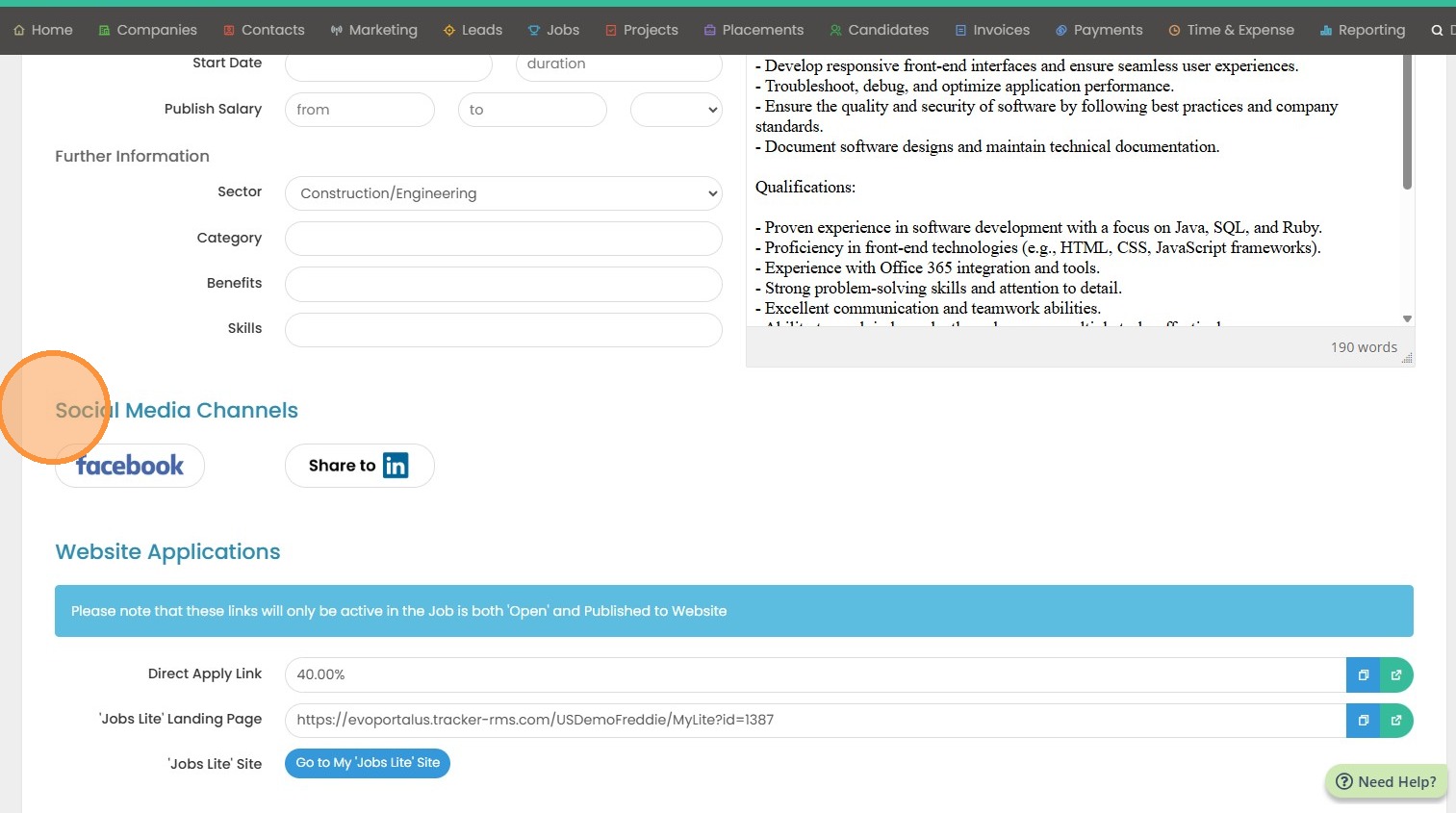1456x813 pixels.
Task: Click the 'Further Information' heading
Action: tap(132, 156)
